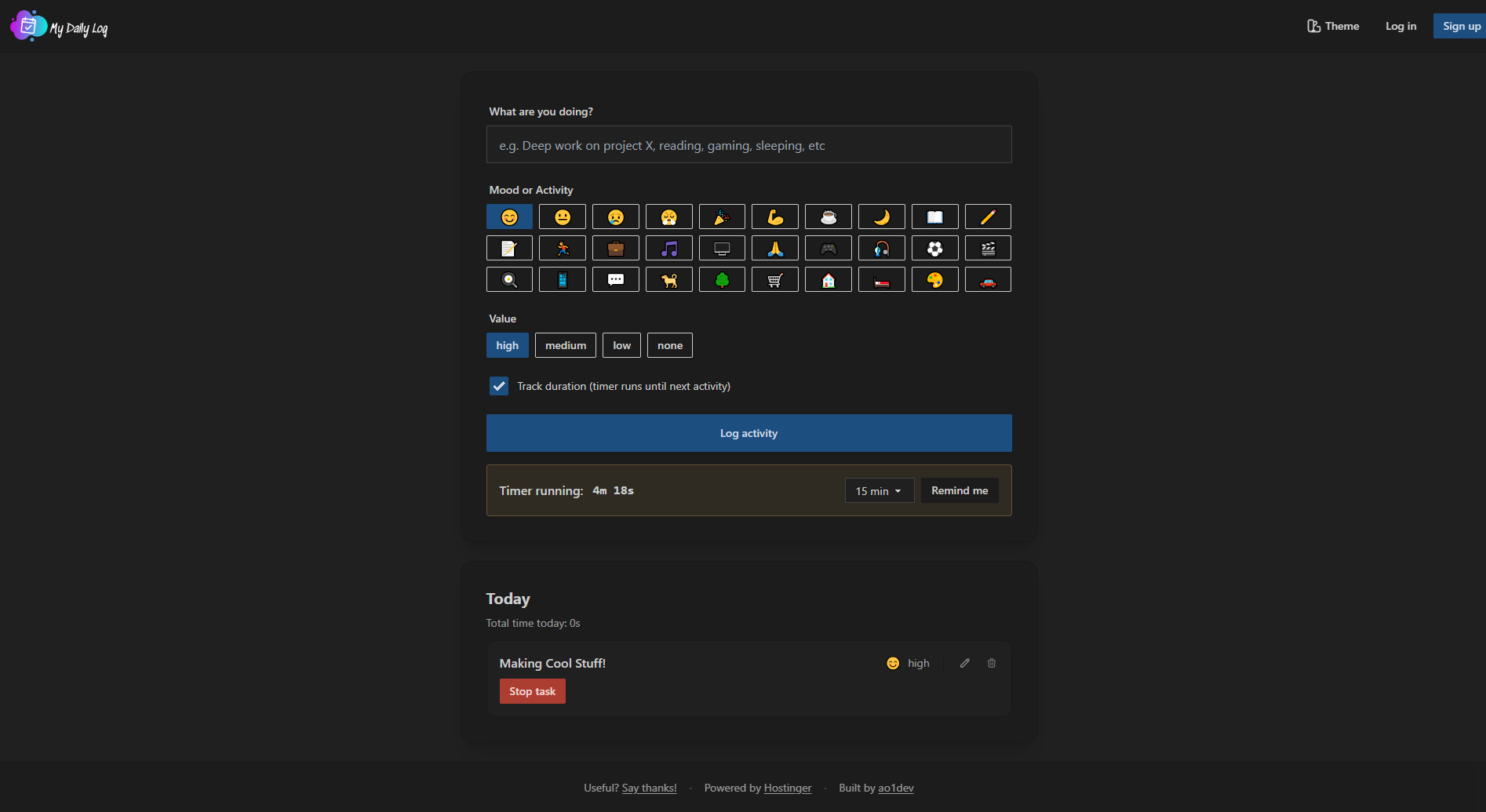Viewport: 1486px width, 812px height.
Task: Select the briefcase work icon
Action: (x=615, y=249)
